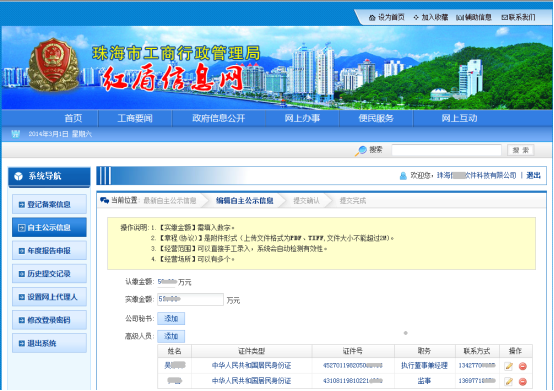Focus the 实缴金额 input field
Image resolution: width=554 pixels, height=391 pixels.
pos(190,299)
